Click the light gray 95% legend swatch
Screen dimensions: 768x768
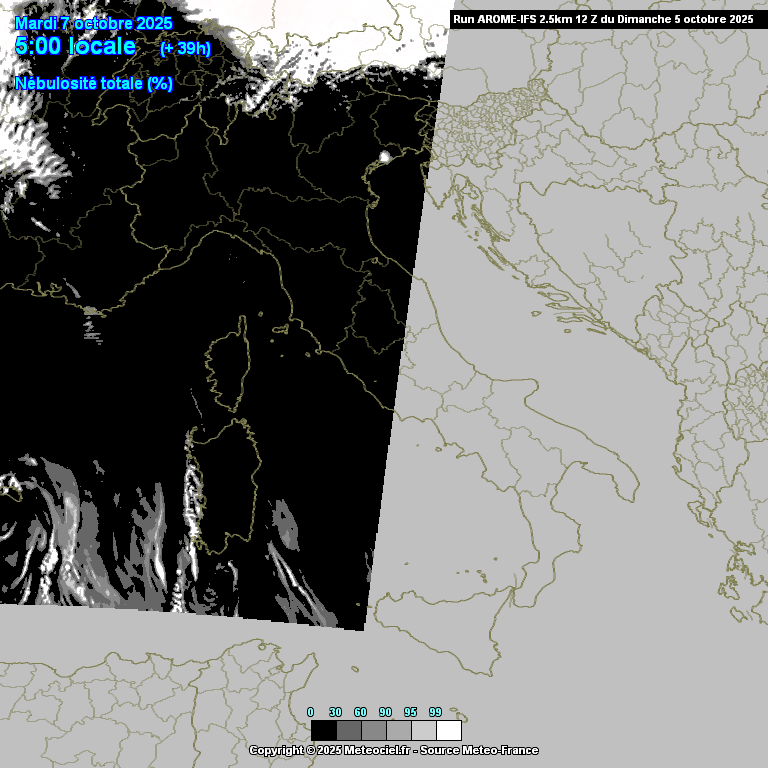tap(424, 730)
